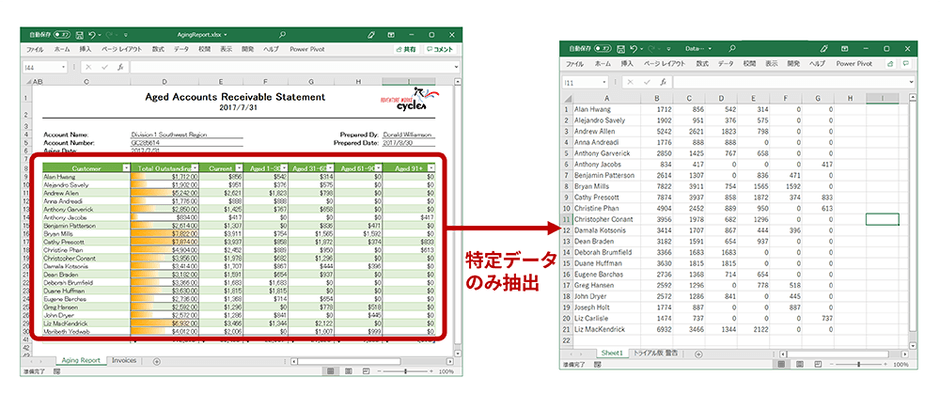Click ribbon display options in AgingReport window
940x396 pixels.
tap(391, 35)
